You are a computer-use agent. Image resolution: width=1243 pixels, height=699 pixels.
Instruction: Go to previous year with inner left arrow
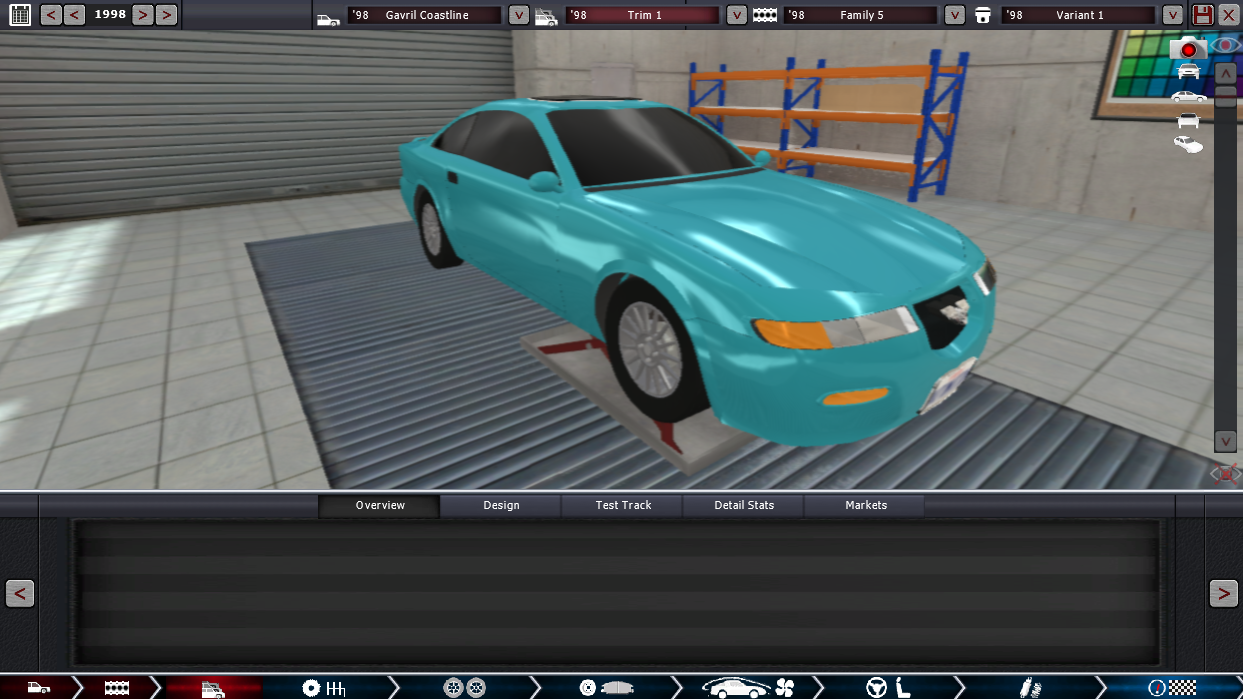click(75, 15)
